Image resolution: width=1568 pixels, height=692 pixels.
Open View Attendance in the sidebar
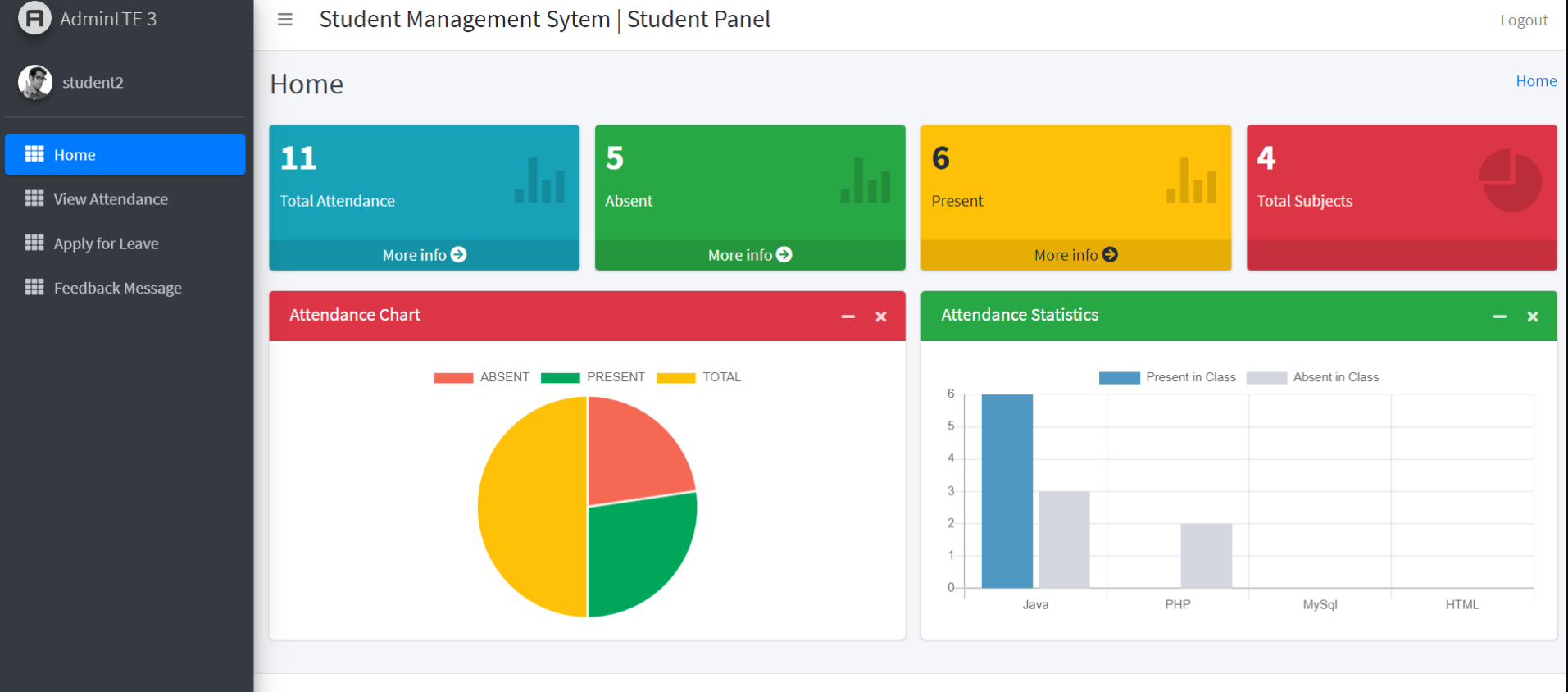[125, 198]
